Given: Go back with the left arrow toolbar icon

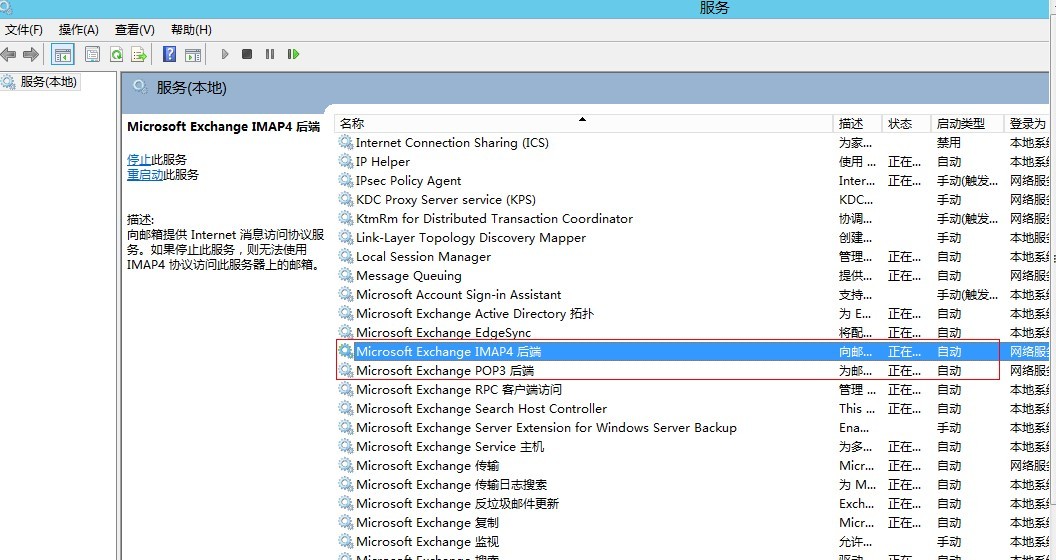Looking at the screenshot, I should pyautogui.click(x=9, y=55).
